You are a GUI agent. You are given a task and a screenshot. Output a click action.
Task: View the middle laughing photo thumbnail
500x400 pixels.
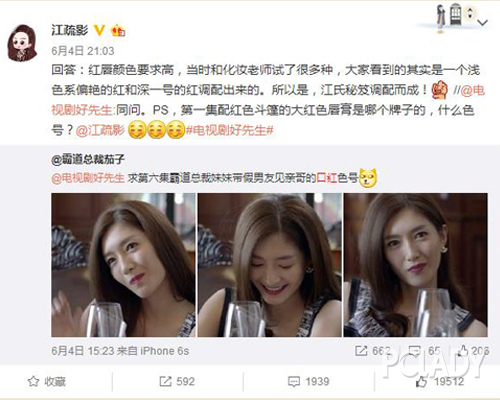point(270,265)
